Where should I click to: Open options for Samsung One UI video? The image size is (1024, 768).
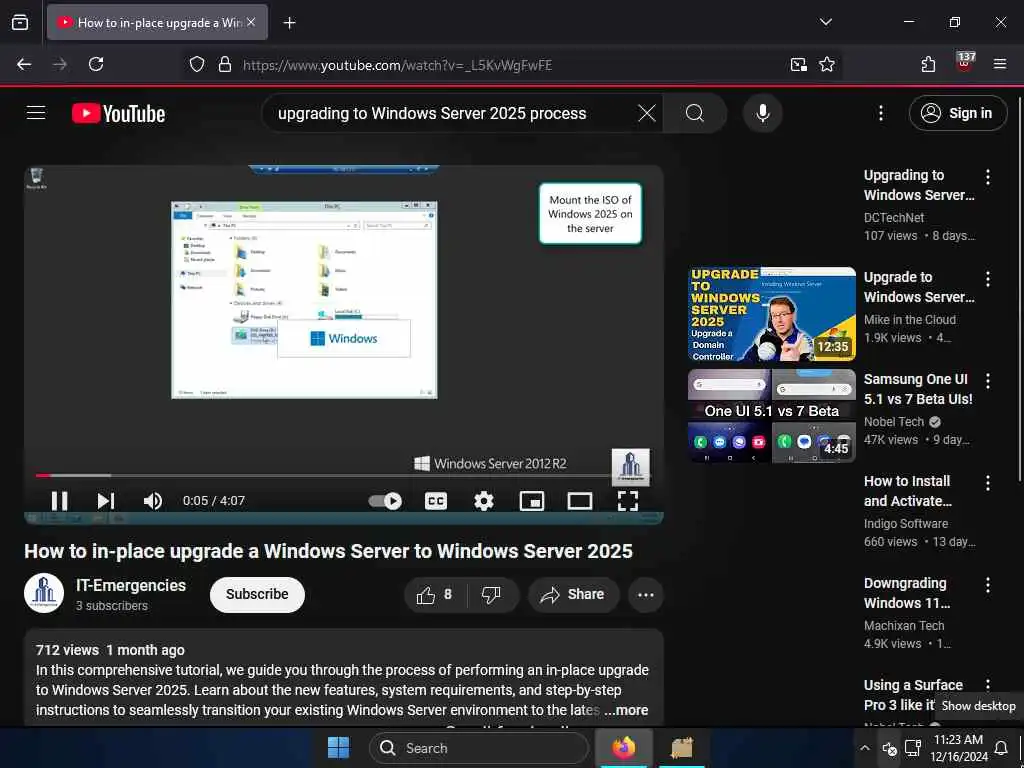(987, 381)
